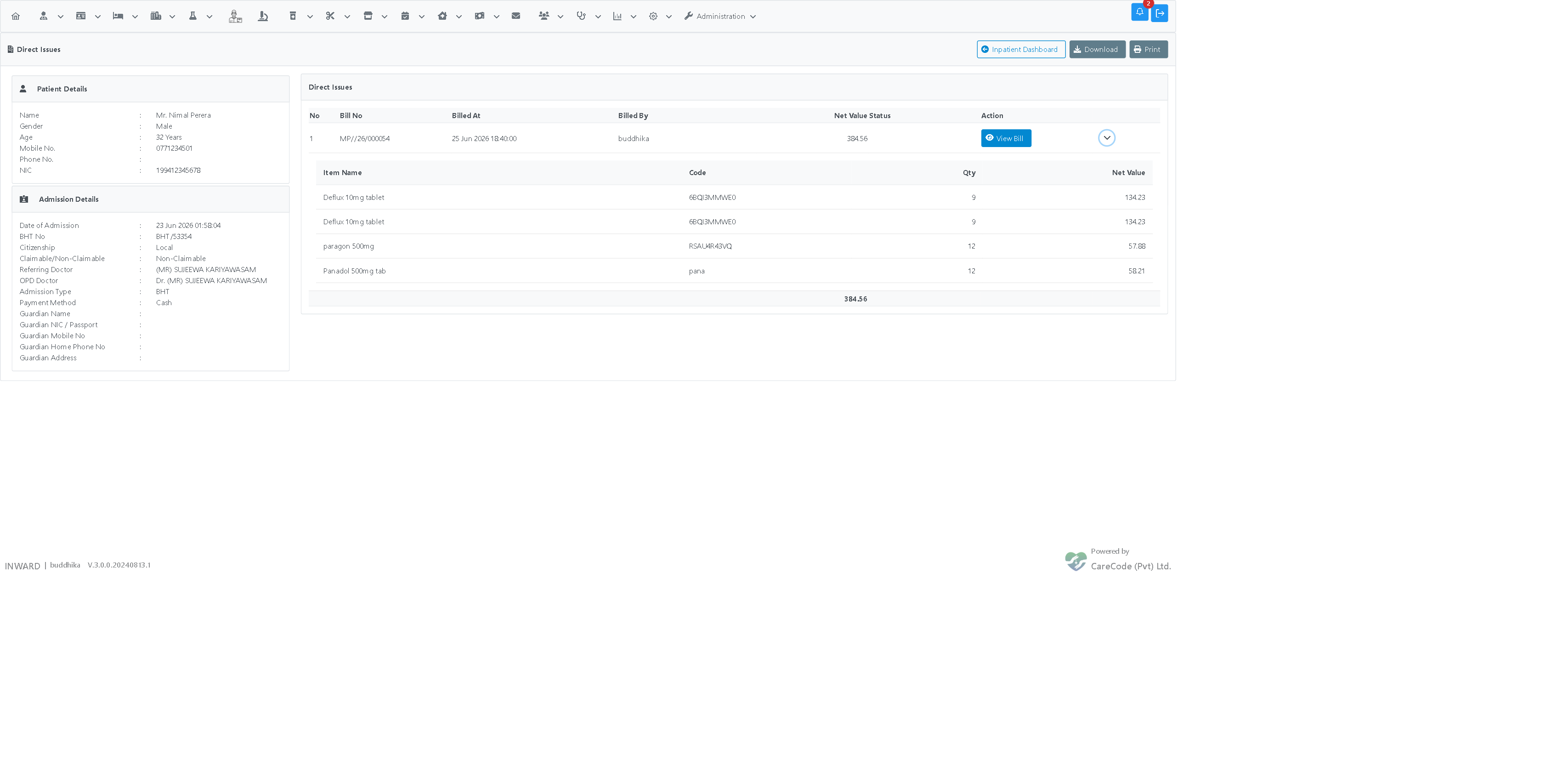The height and width of the screenshot is (772, 1568).
Task: Click BHT number BHT/53354
Action: tap(174, 237)
